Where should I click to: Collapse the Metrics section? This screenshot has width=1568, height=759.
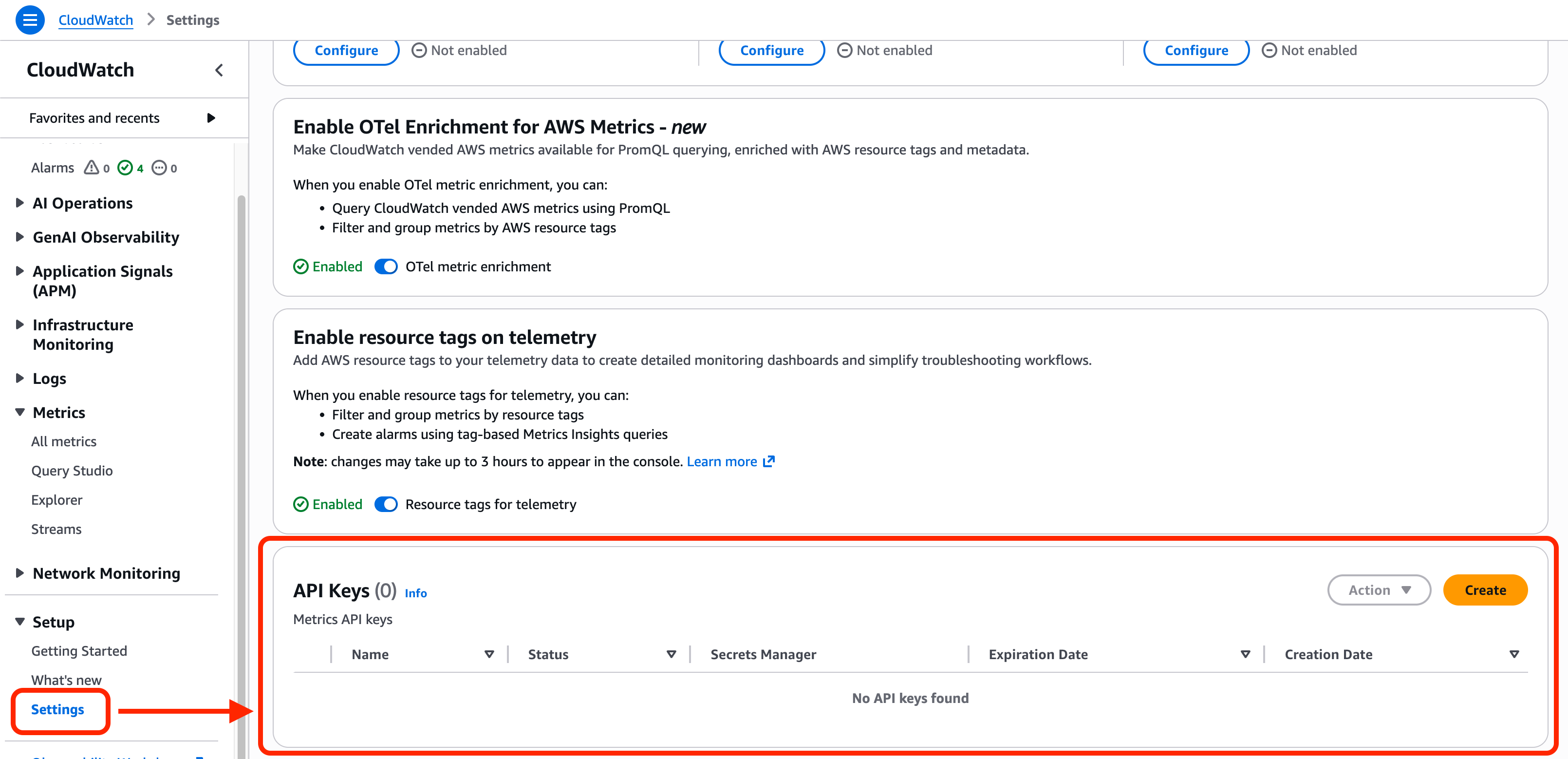point(20,412)
